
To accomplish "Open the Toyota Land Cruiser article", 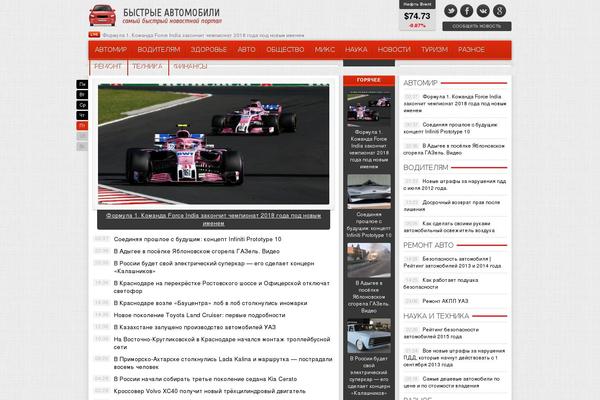I will [x=199, y=315].
